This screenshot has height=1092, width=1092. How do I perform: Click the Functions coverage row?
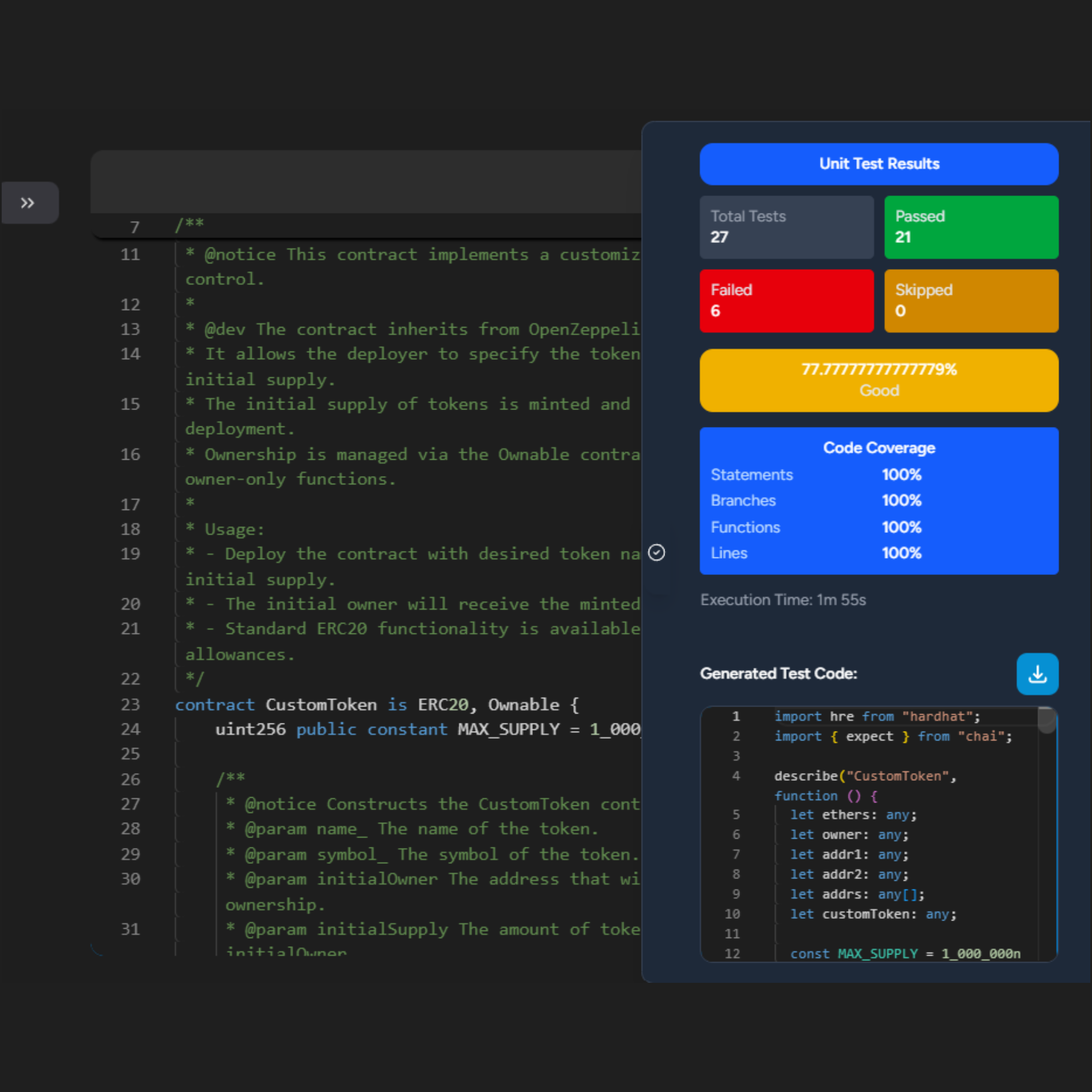coord(879,527)
